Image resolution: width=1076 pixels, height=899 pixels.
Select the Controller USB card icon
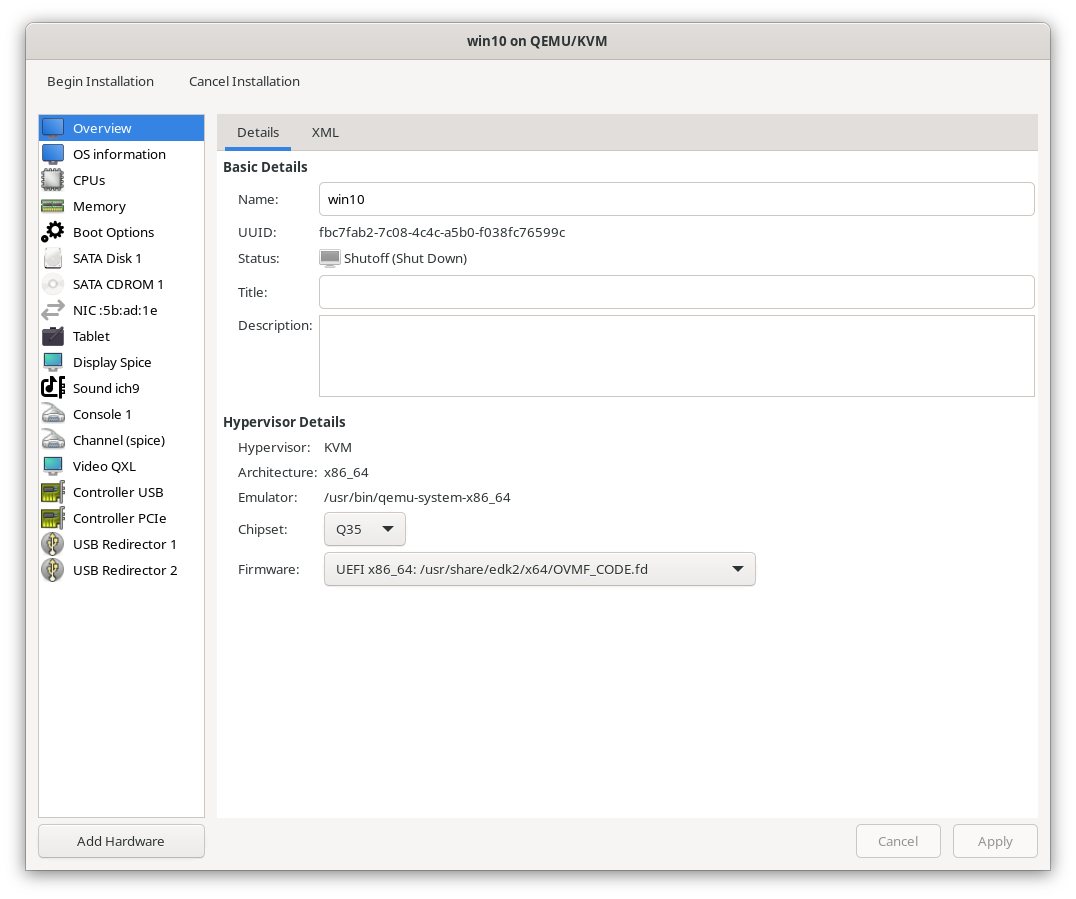[x=53, y=493]
